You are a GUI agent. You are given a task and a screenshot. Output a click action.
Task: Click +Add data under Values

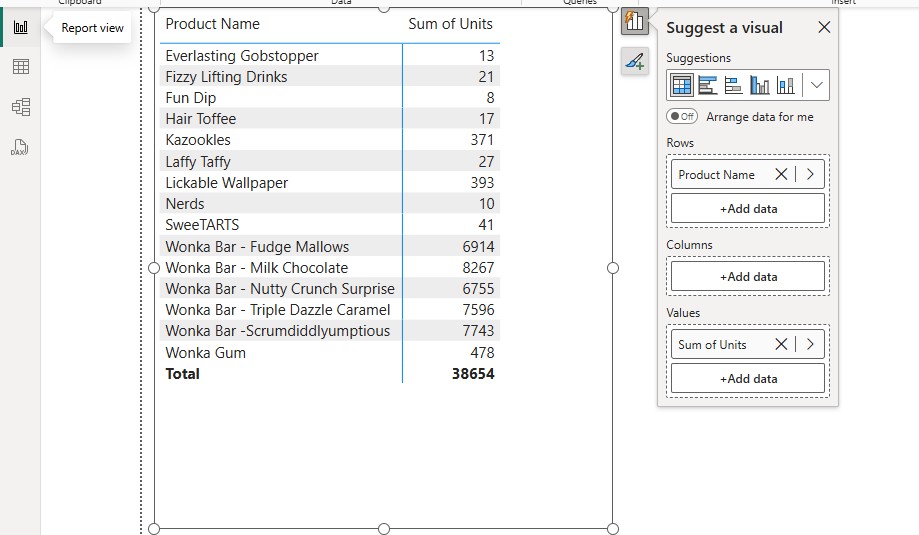(x=748, y=379)
